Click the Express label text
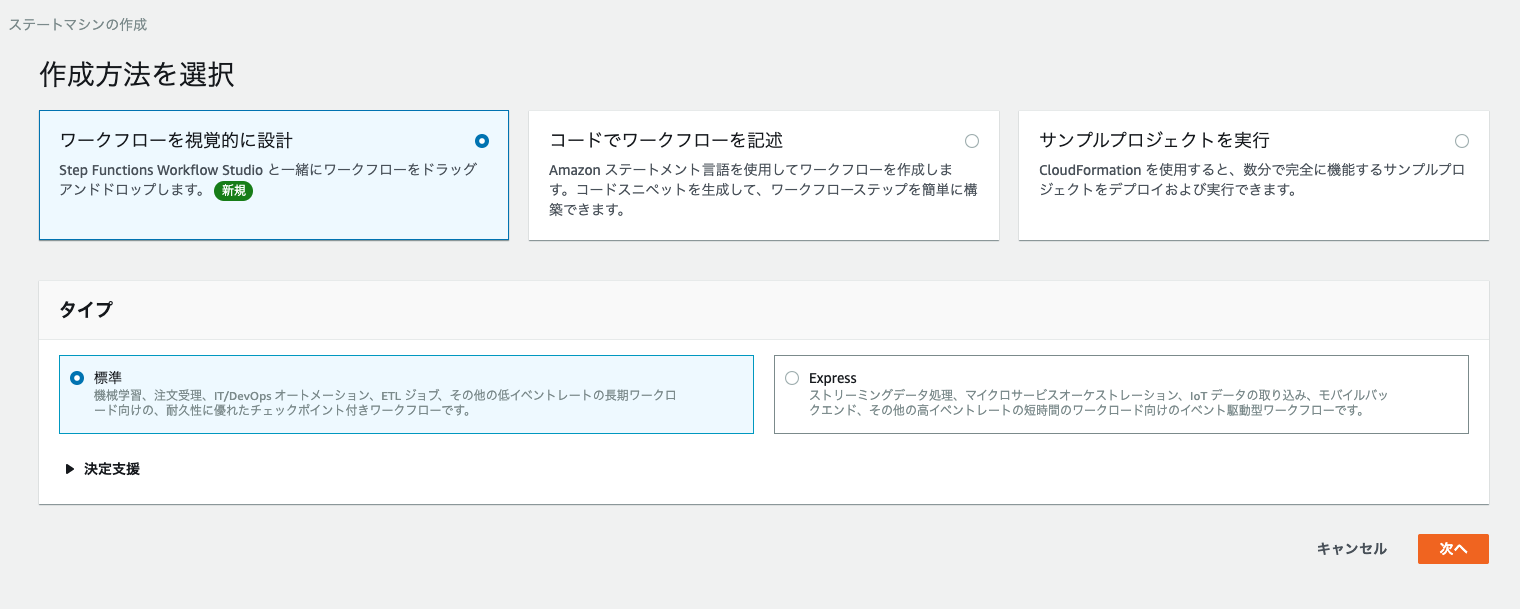 tap(833, 377)
